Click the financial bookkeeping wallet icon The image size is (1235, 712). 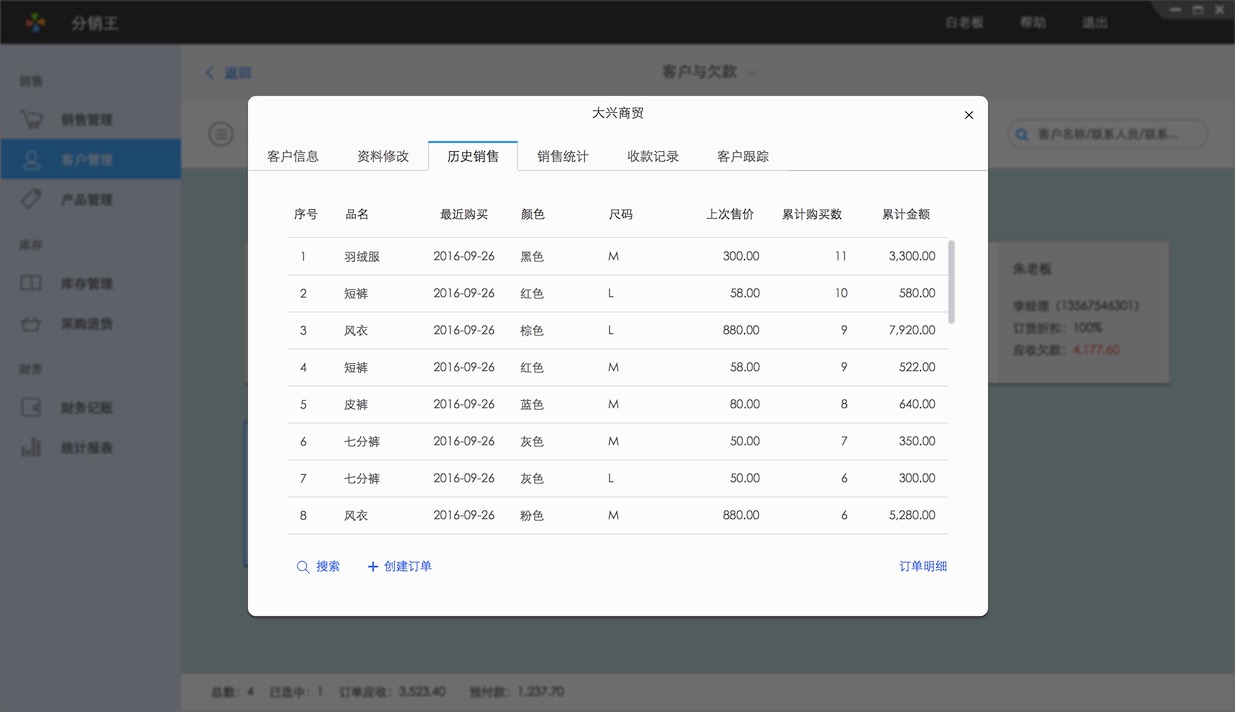(32, 408)
